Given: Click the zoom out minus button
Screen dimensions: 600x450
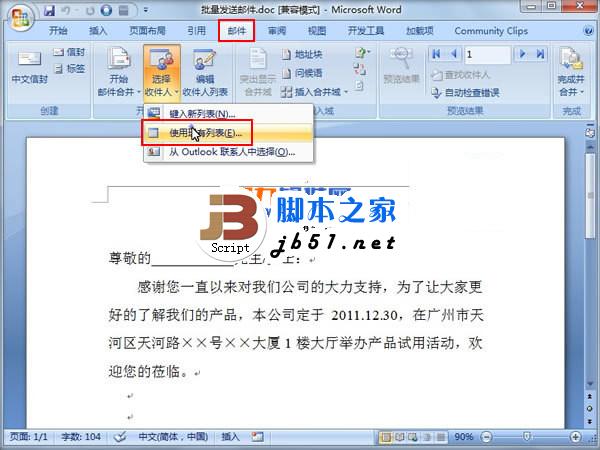Looking at the screenshot, I should coord(486,437).
